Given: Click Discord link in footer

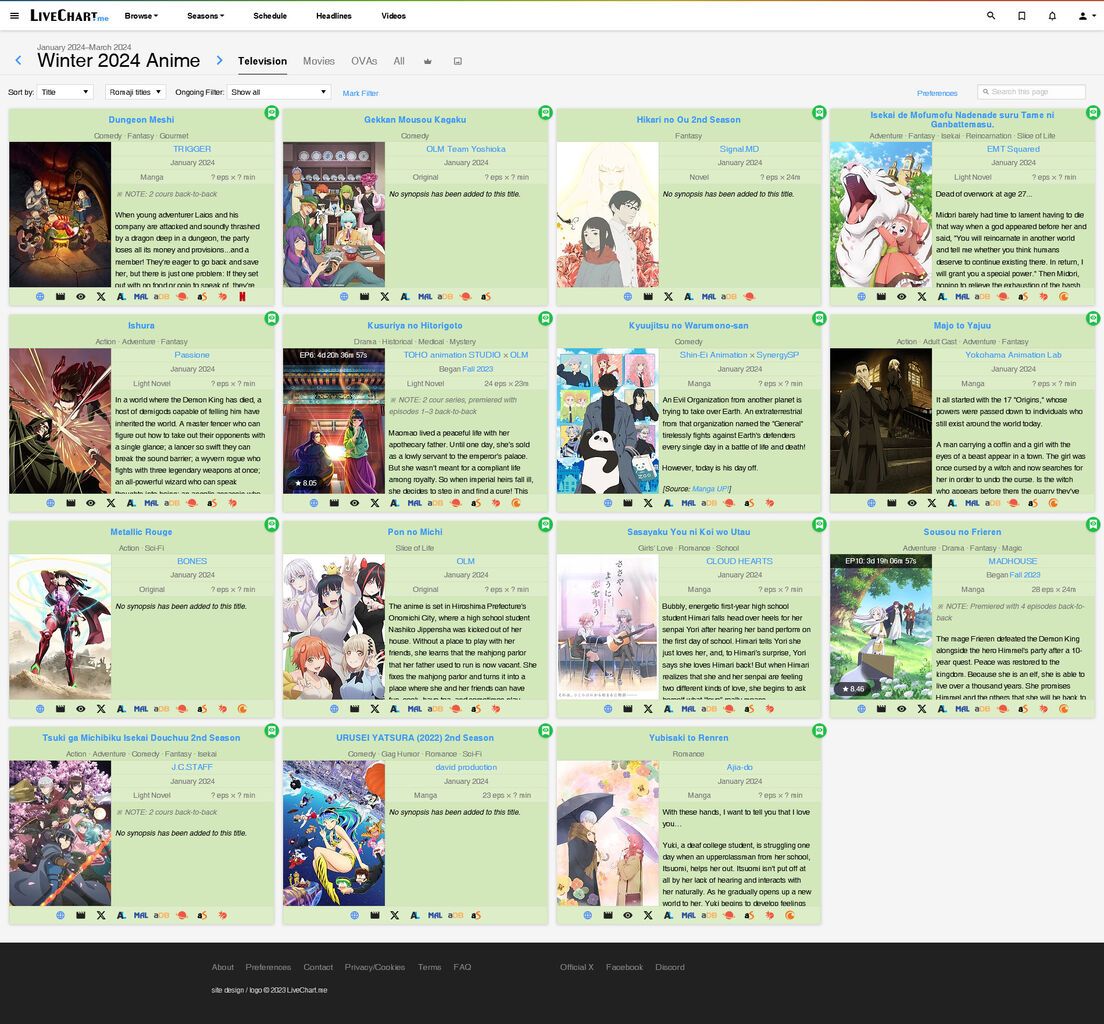Looking at the screenshot, I should point(670,967).
